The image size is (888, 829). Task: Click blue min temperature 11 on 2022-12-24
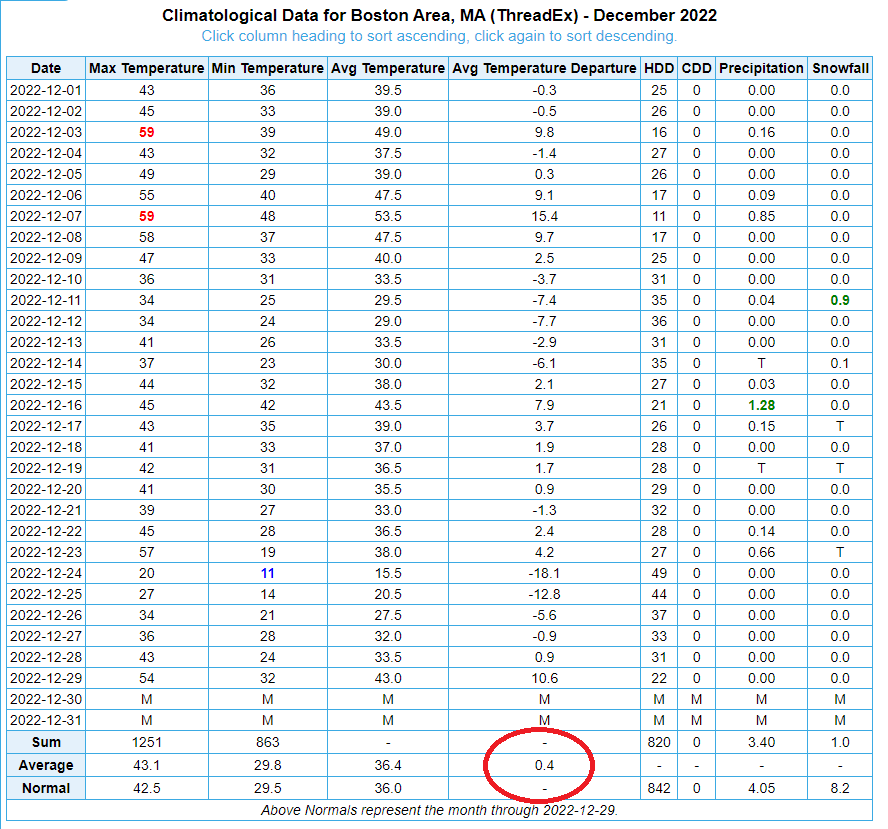tap(267, 573)
